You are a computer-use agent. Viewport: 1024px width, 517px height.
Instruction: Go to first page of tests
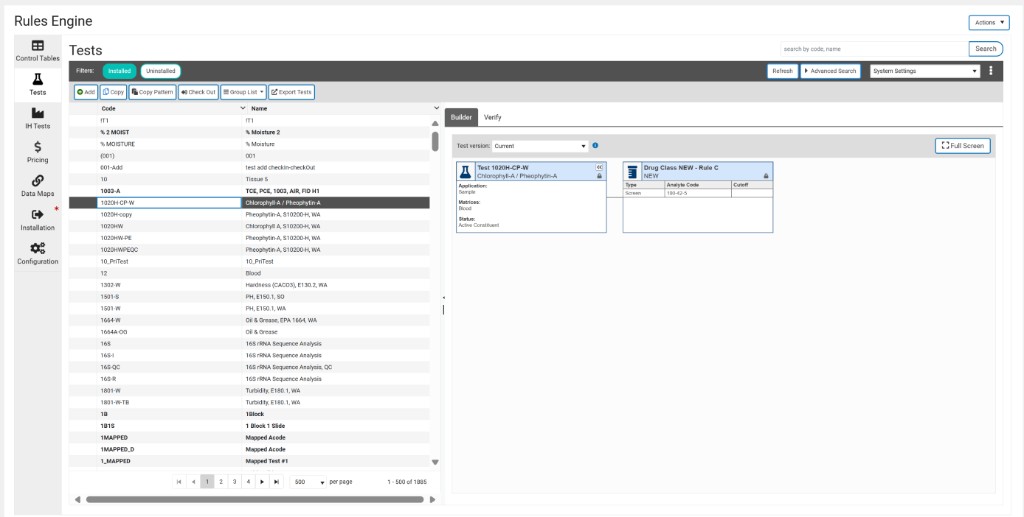[179, 482]
